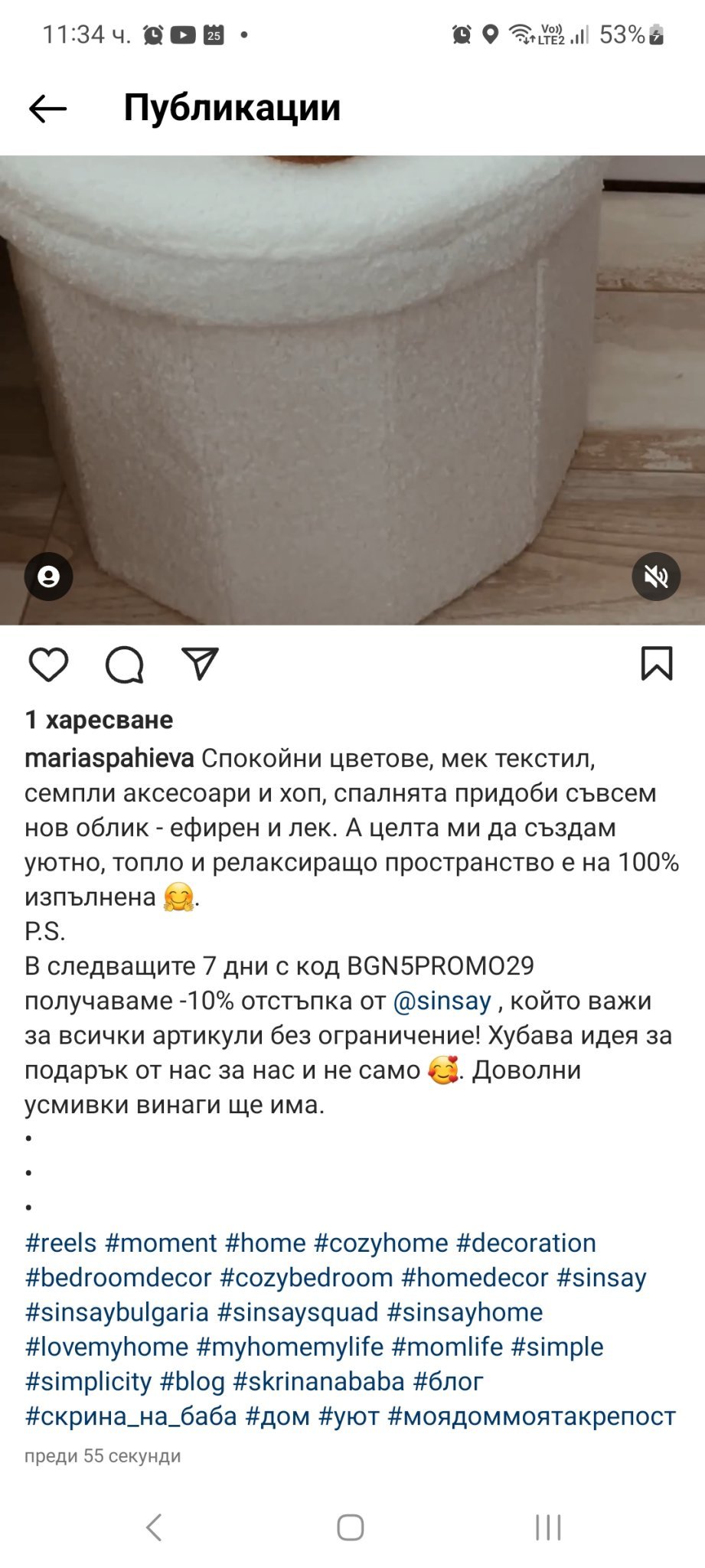Open the #моядоммоятакрепост hashtag
The image size is (705, 1568).
coord(532,1416)
